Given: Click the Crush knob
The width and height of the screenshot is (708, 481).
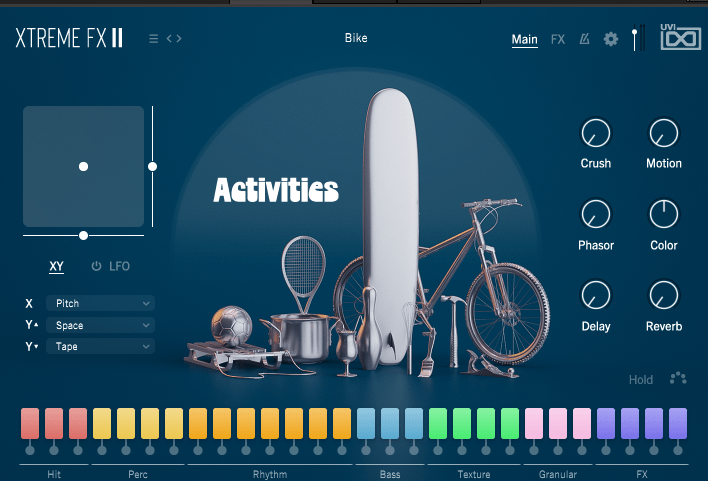Looking at the screenshot, I should coord(596,132).
